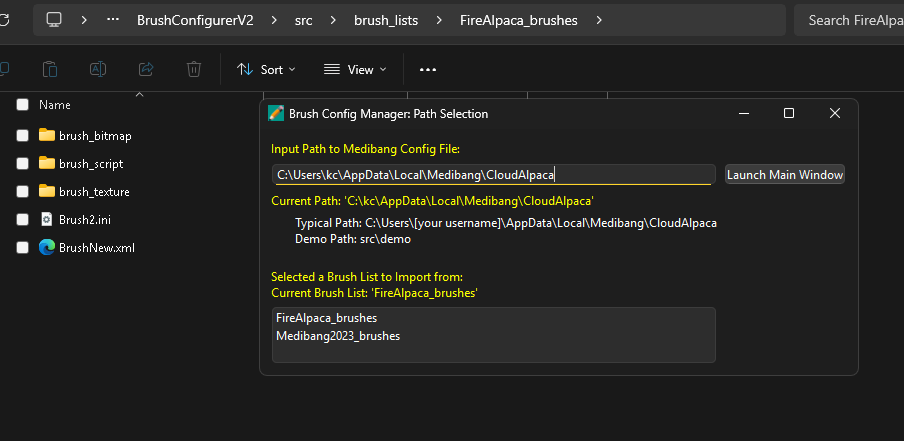Click the Current Brush List label

374,293
